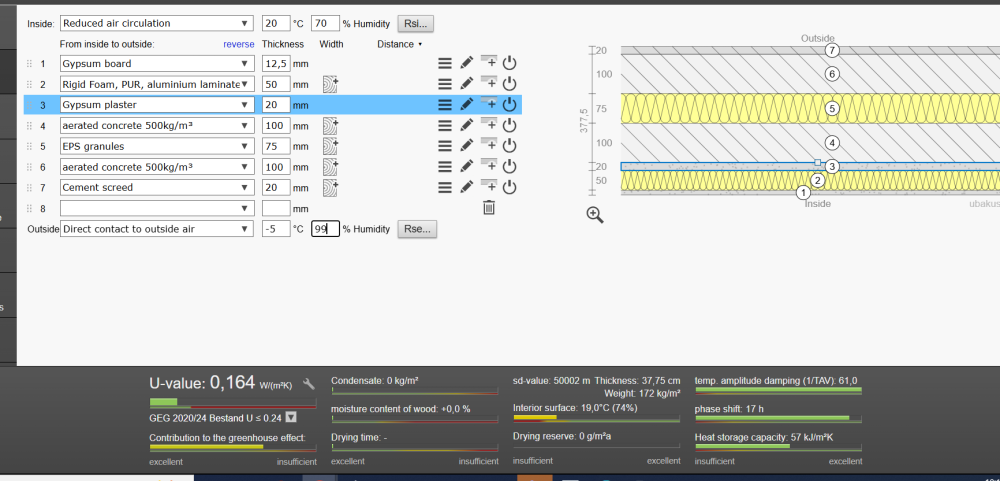
Task: Open the Distance column header menu
Action: [399, 44]
